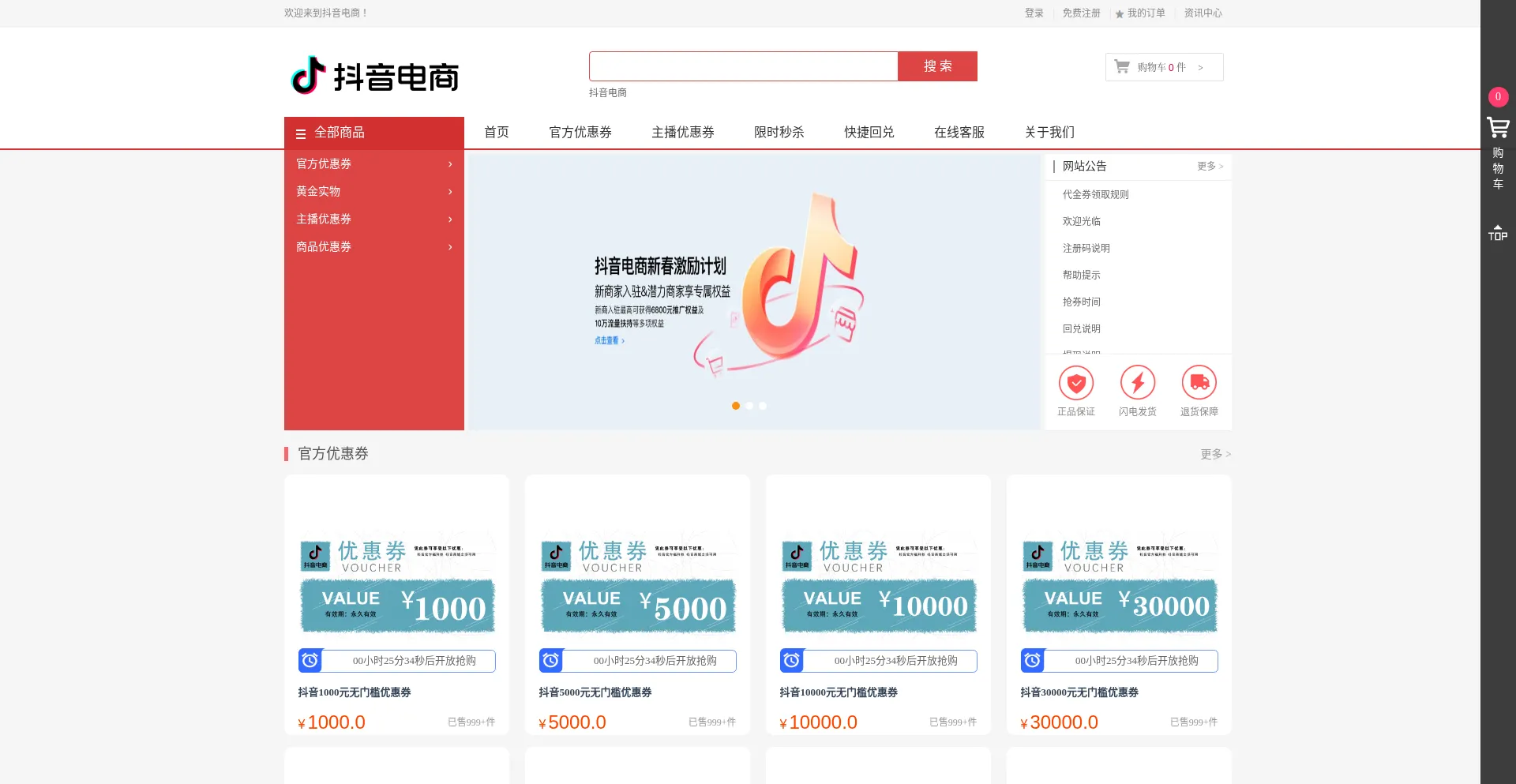The width and height of the screenshot is (1516, 784).
Task: Expand the 黄金实物 sidebar category arrow
Action: coord(450,192)
